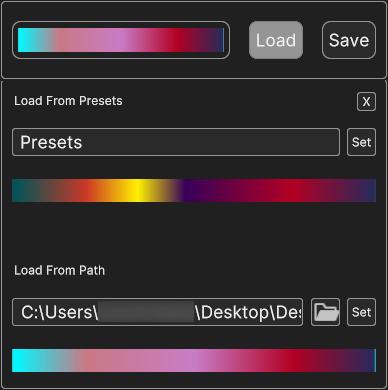Click the Load button

click(276, 40)
